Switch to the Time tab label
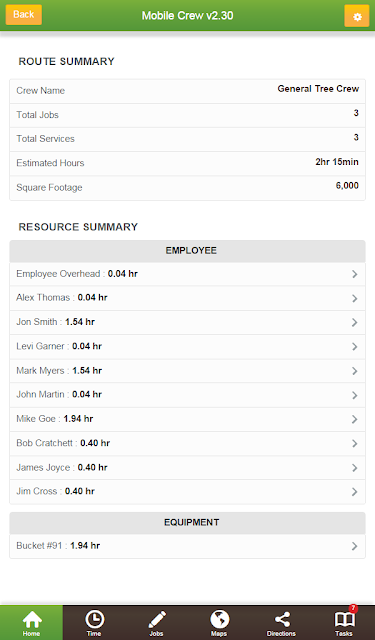This screenshot has height=640, width=375. point(94,633)
